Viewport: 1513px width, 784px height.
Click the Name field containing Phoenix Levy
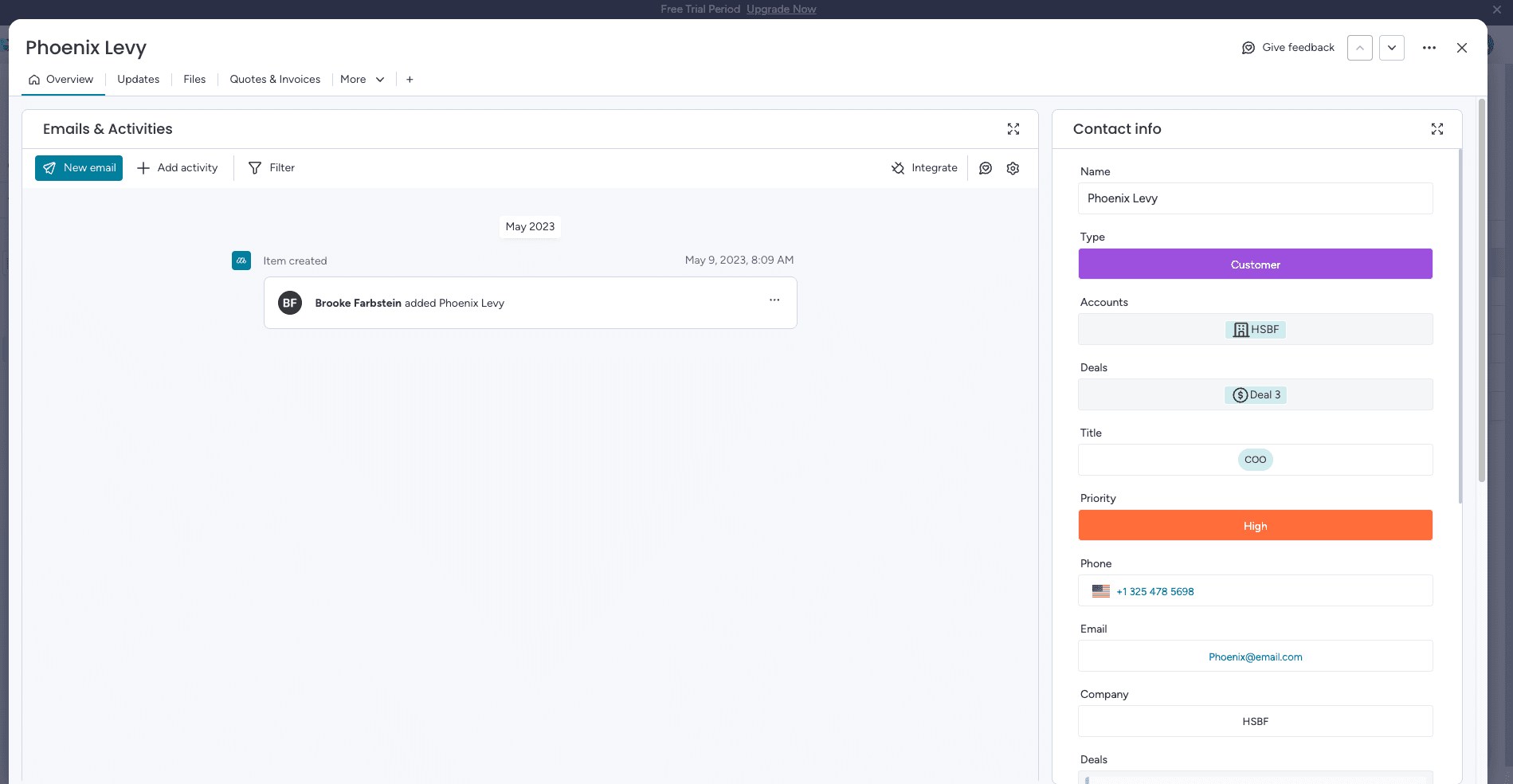click(x=1255, y=198)
